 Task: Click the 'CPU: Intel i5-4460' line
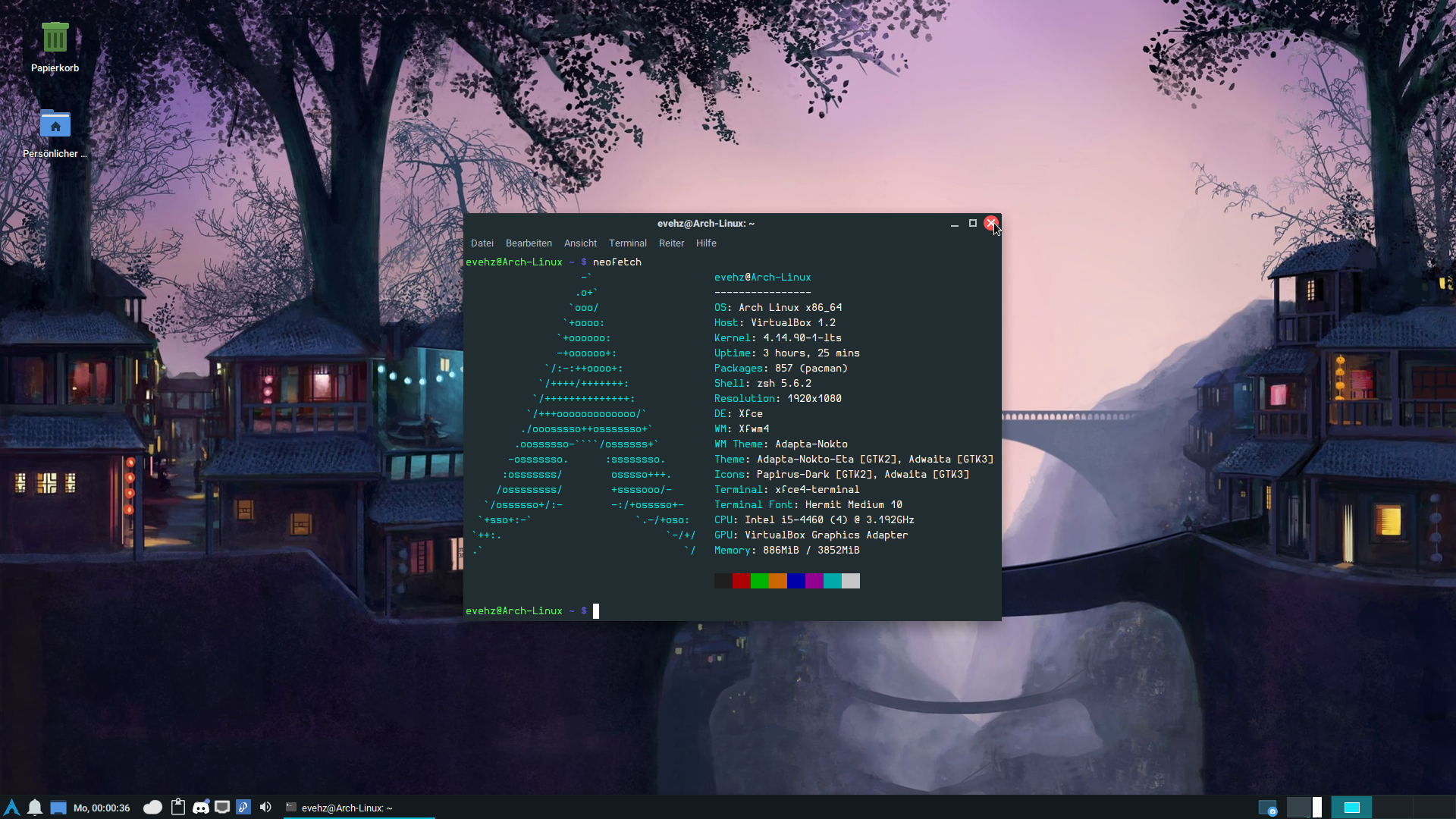tap(814, 520)
